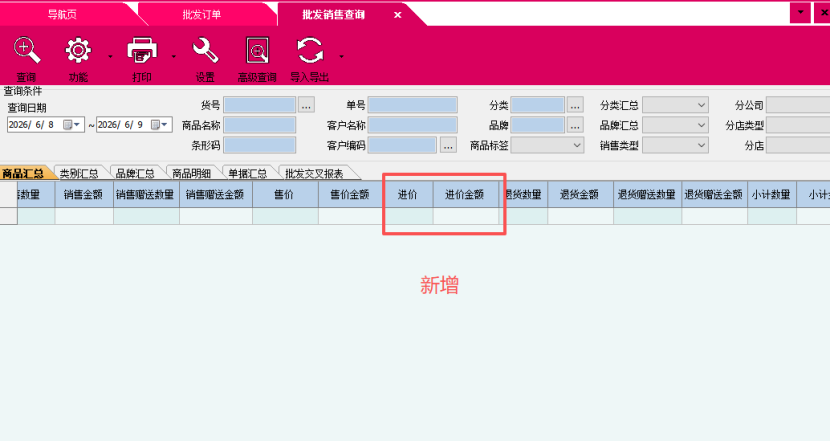Viewport: 830px width, 441px height.
Task: Open the tab list dropdown arrow at top right
Action: (800, 12)
